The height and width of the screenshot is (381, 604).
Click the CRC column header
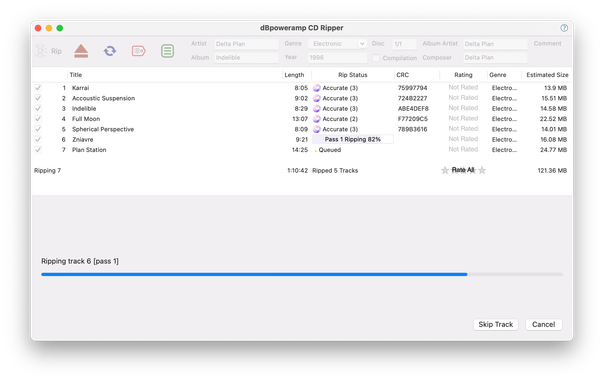click(x=403, y=75)
